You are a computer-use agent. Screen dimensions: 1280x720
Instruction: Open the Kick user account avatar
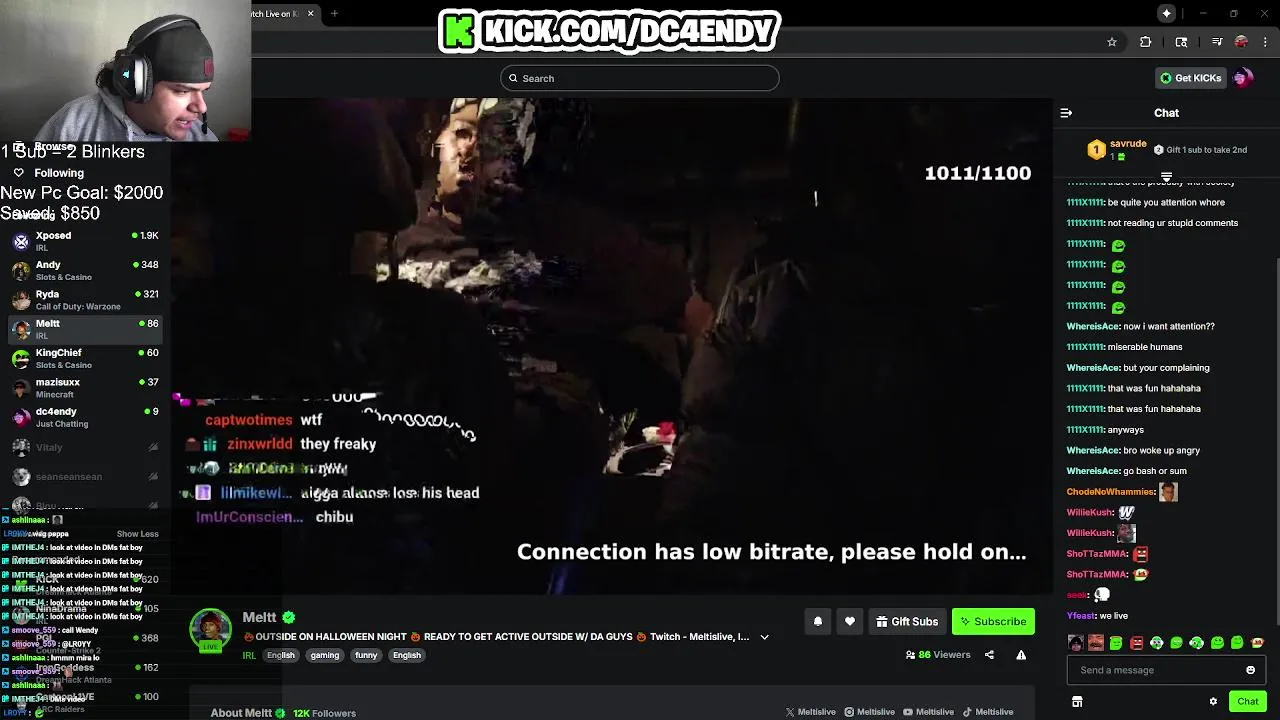coord(1242,78)
